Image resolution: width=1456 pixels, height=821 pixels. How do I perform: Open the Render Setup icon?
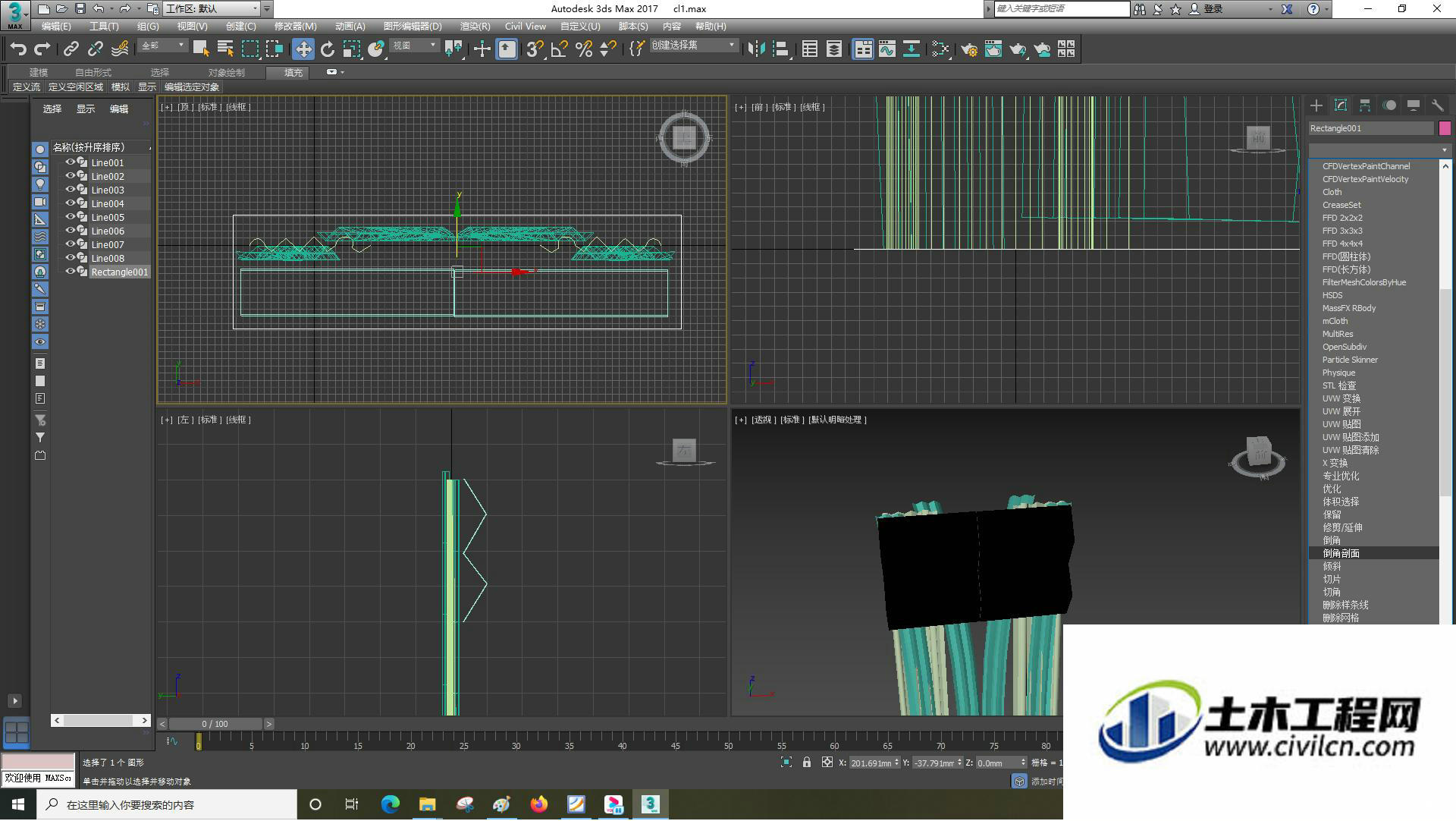coord(969,49)
